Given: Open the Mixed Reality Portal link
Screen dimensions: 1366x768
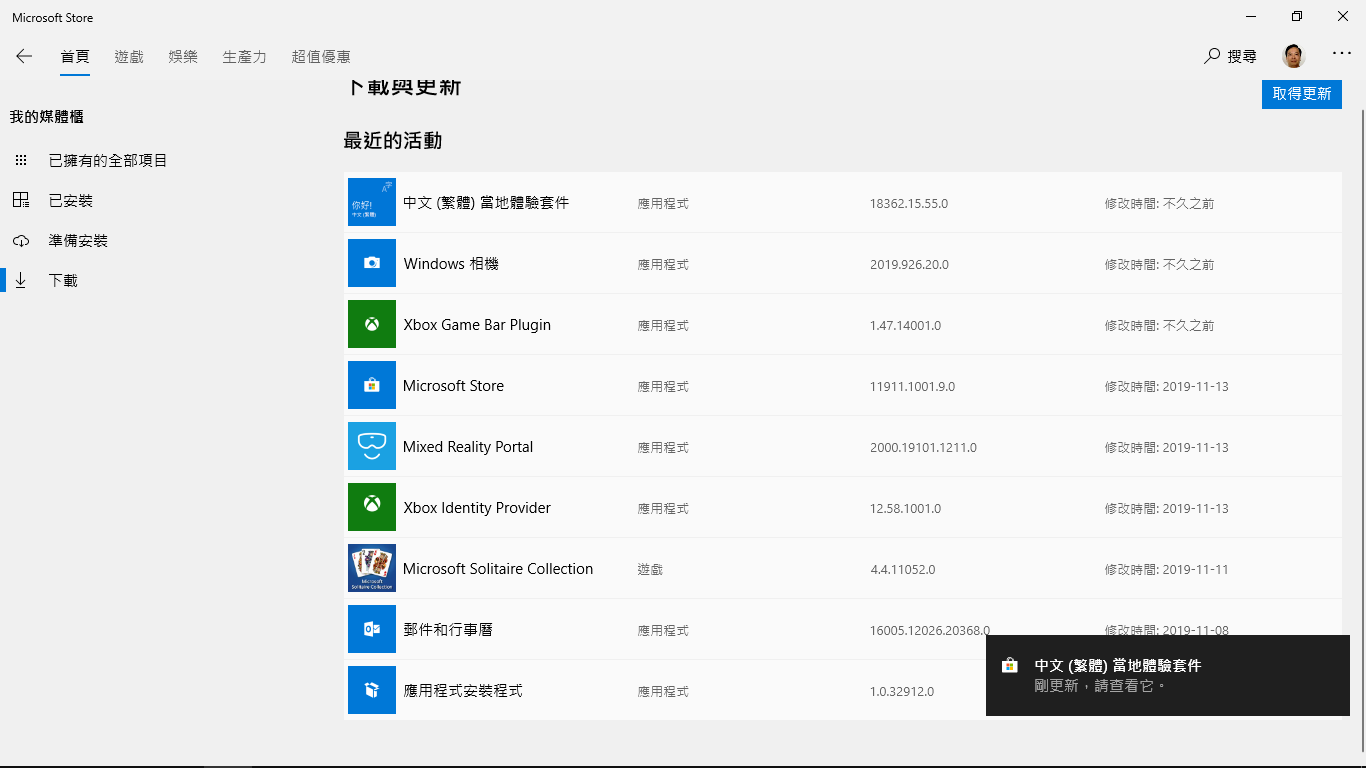Looking at the screenshot, I should tap(468, 446).
